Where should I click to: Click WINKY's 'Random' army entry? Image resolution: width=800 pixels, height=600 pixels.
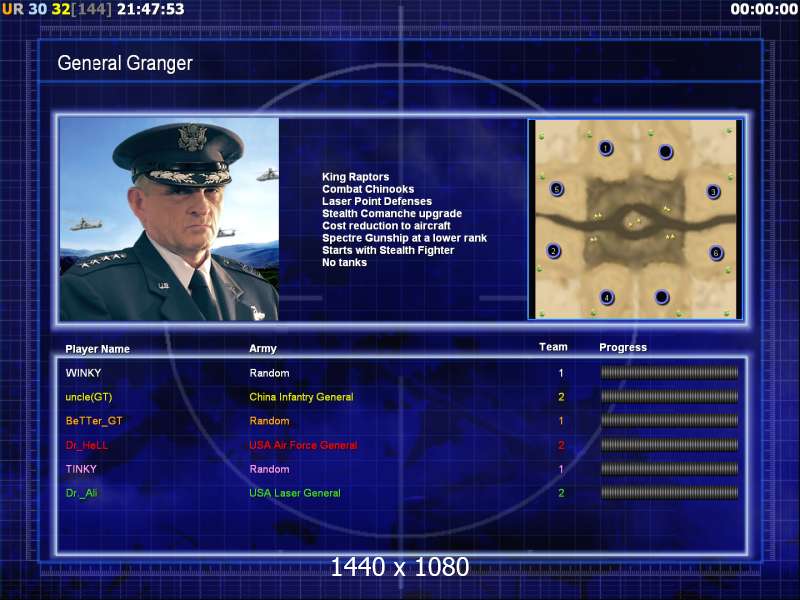[x=269, y=373]
